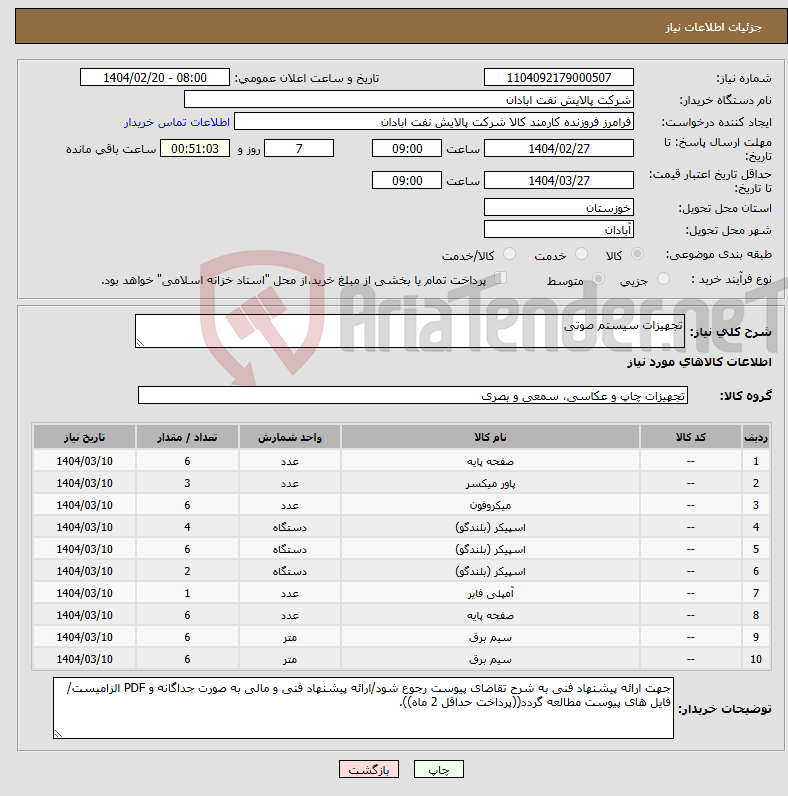Image resolution: width=788 pixels, height=796 pixels.
Task: Click the buyer name field شرکت پالایش نفت ابادان
Action: click(409, 100)
